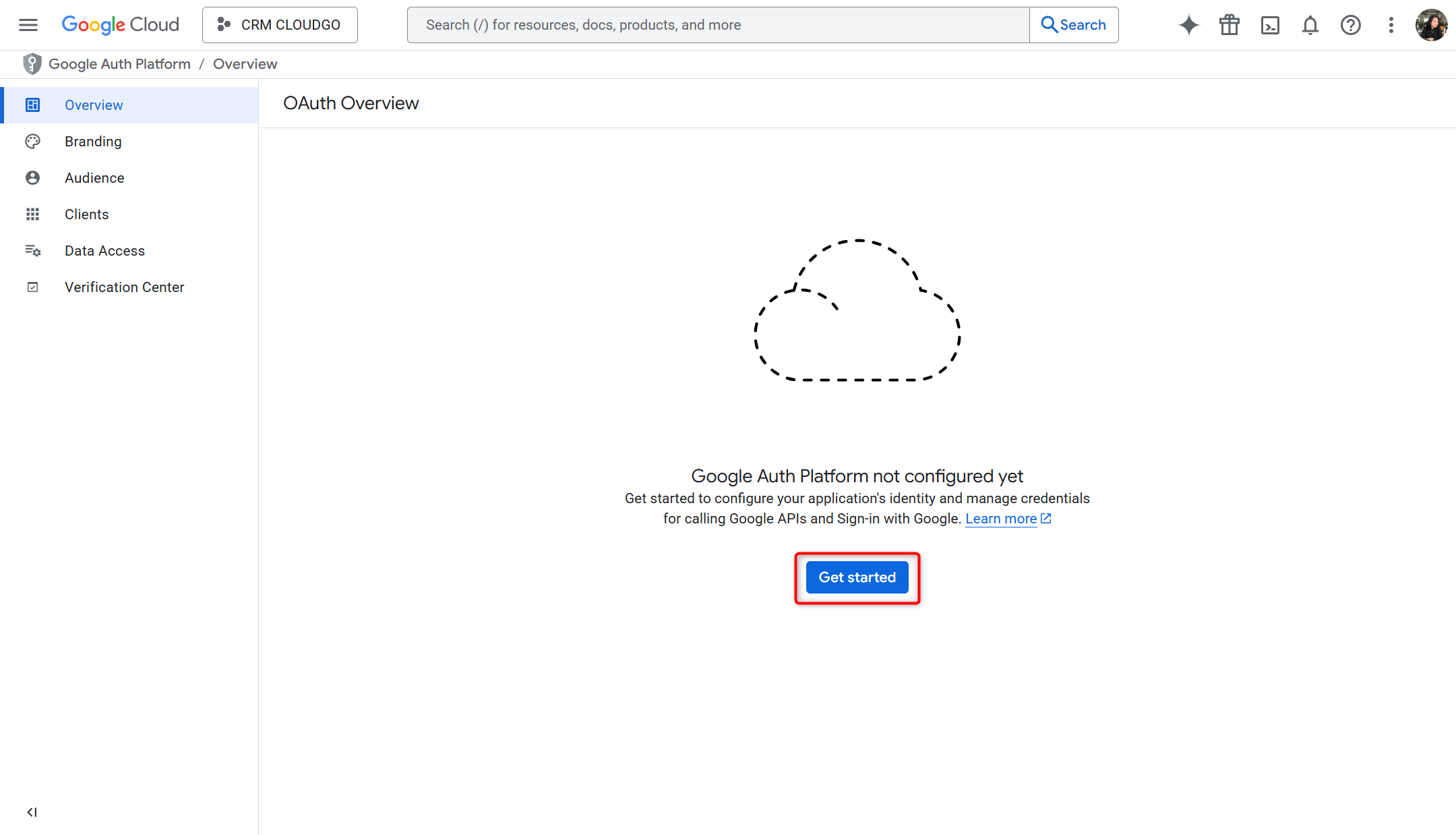View free trial offers gift icon
The width and height of the screenshot is (1456, 835).
(x=1229, y=24)
